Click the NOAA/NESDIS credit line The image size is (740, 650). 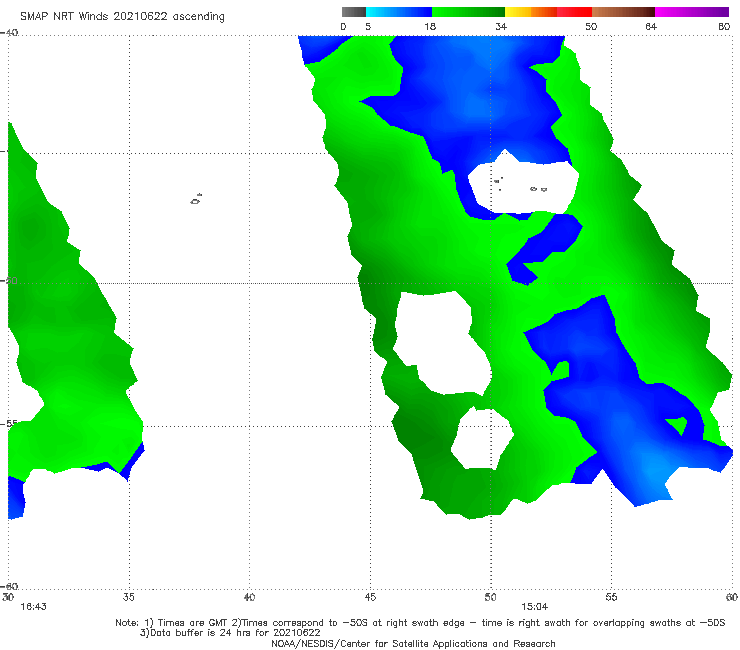point(413,643)
